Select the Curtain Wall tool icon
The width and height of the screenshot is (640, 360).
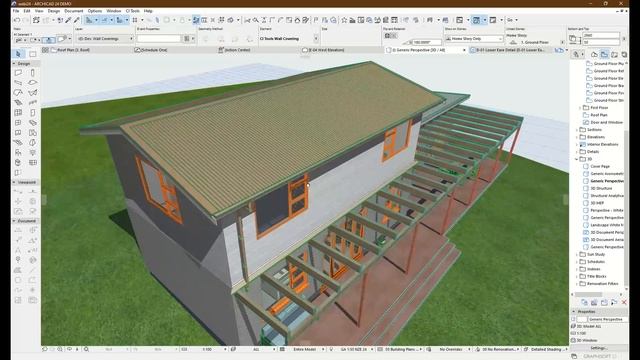click(18, 113)
